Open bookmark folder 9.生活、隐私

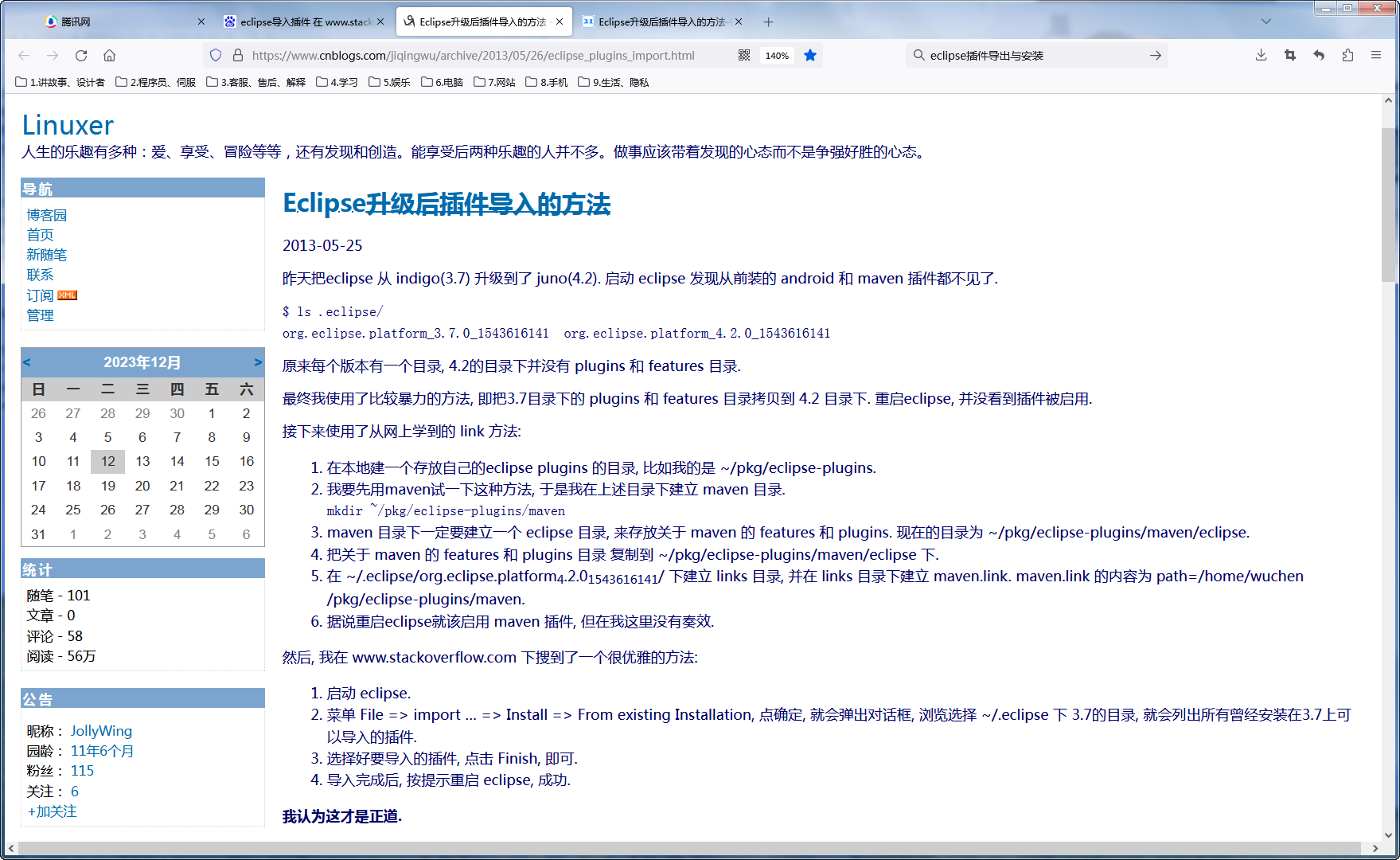(x=614, y=82)
